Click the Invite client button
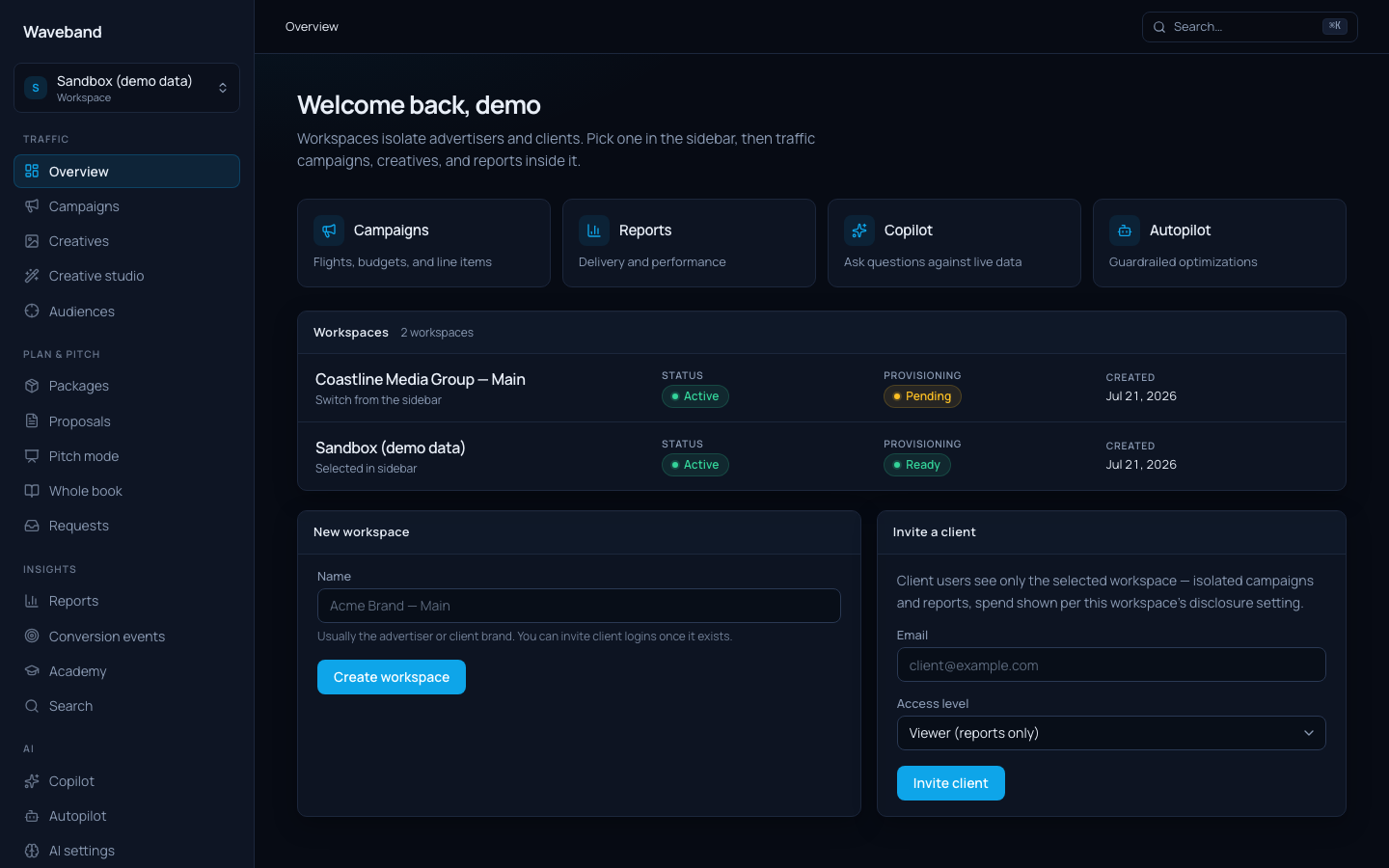Screen dimensions: 1389x868 (x=951, y=783)
